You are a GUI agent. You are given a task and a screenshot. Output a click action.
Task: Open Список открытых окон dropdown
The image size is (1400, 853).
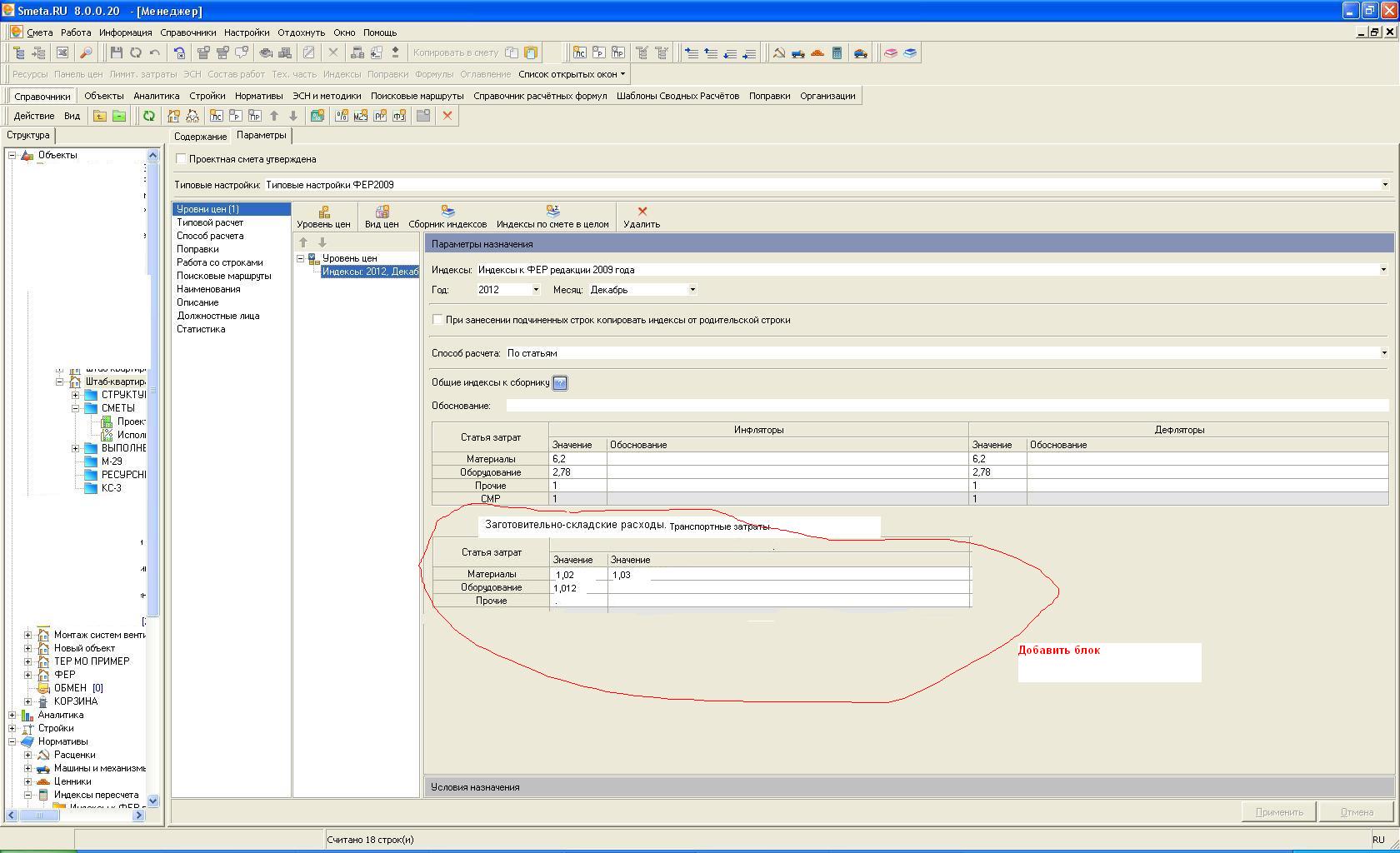click(x=572, y=74)
